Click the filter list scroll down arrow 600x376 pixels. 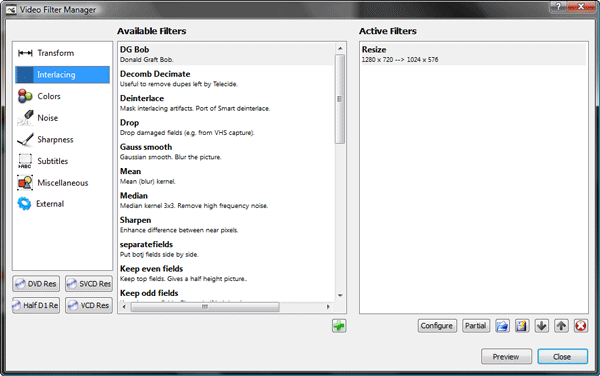(340, 295)
